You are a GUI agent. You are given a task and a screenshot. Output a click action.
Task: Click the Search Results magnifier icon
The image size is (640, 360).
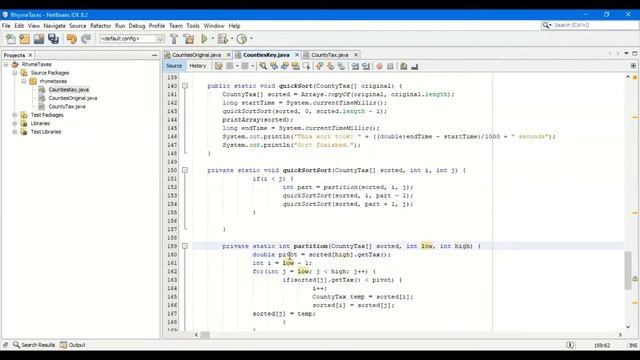tap(16, 345)
